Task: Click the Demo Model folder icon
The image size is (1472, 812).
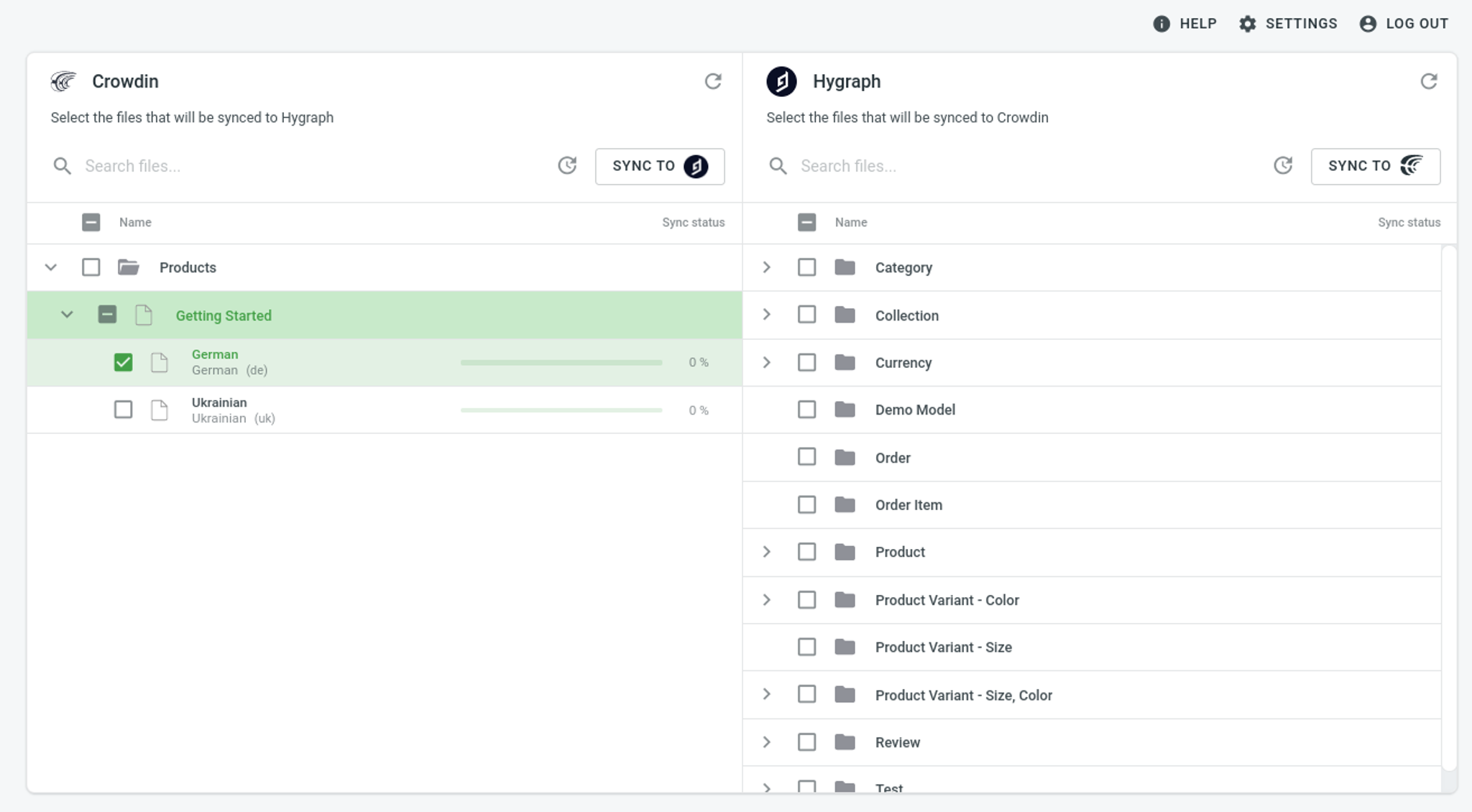Action: tap(845, 410)
